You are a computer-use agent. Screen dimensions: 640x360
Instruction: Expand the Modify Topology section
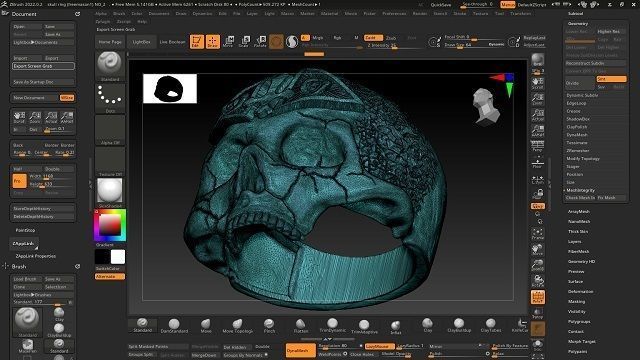point(583,159)
